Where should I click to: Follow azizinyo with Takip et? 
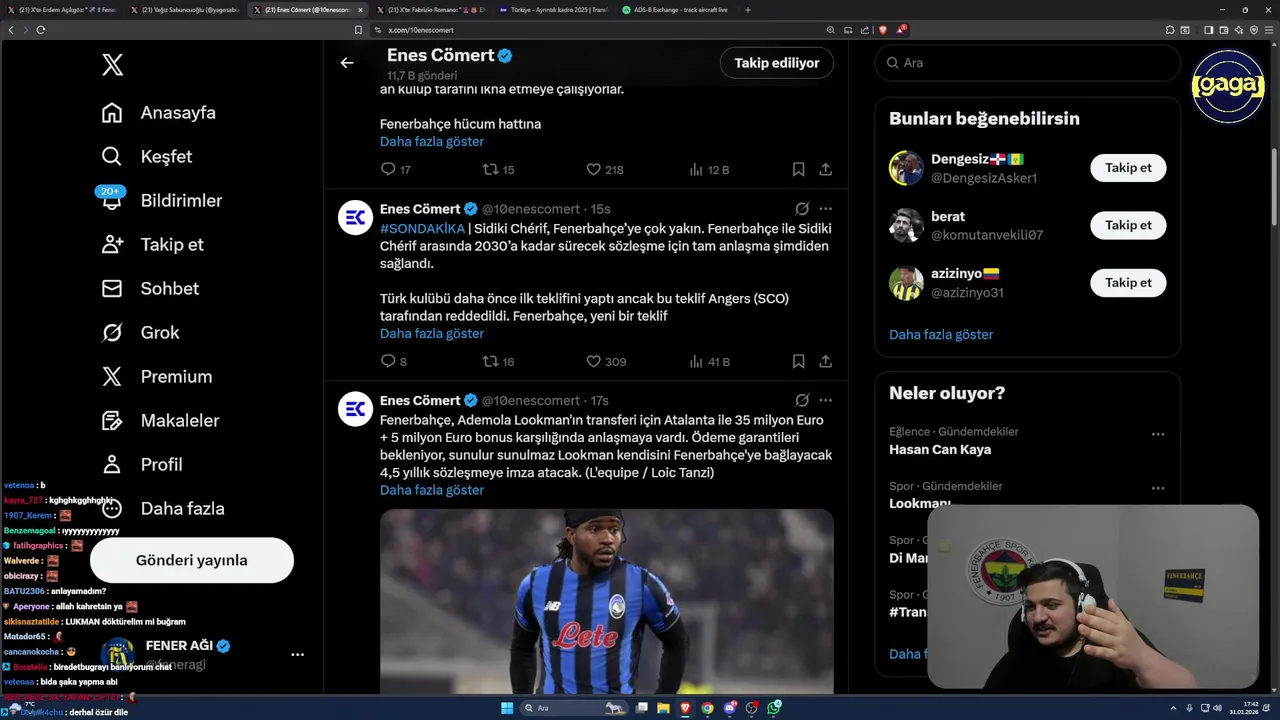(1128, 283)
